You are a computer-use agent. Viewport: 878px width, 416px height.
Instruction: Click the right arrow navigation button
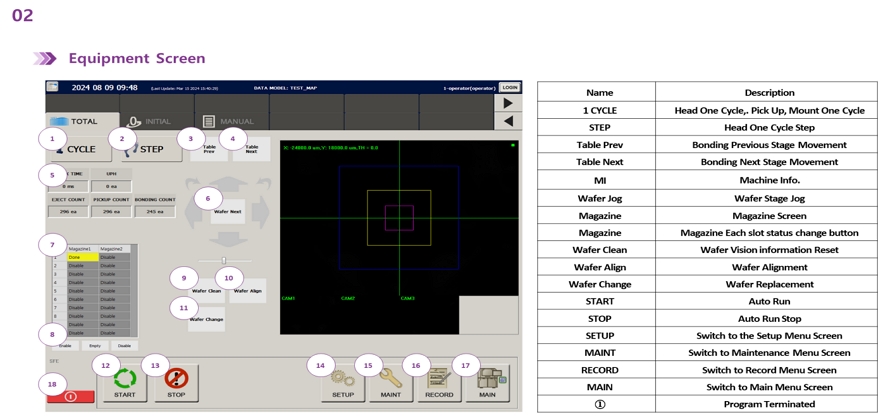tap(508, 103)
